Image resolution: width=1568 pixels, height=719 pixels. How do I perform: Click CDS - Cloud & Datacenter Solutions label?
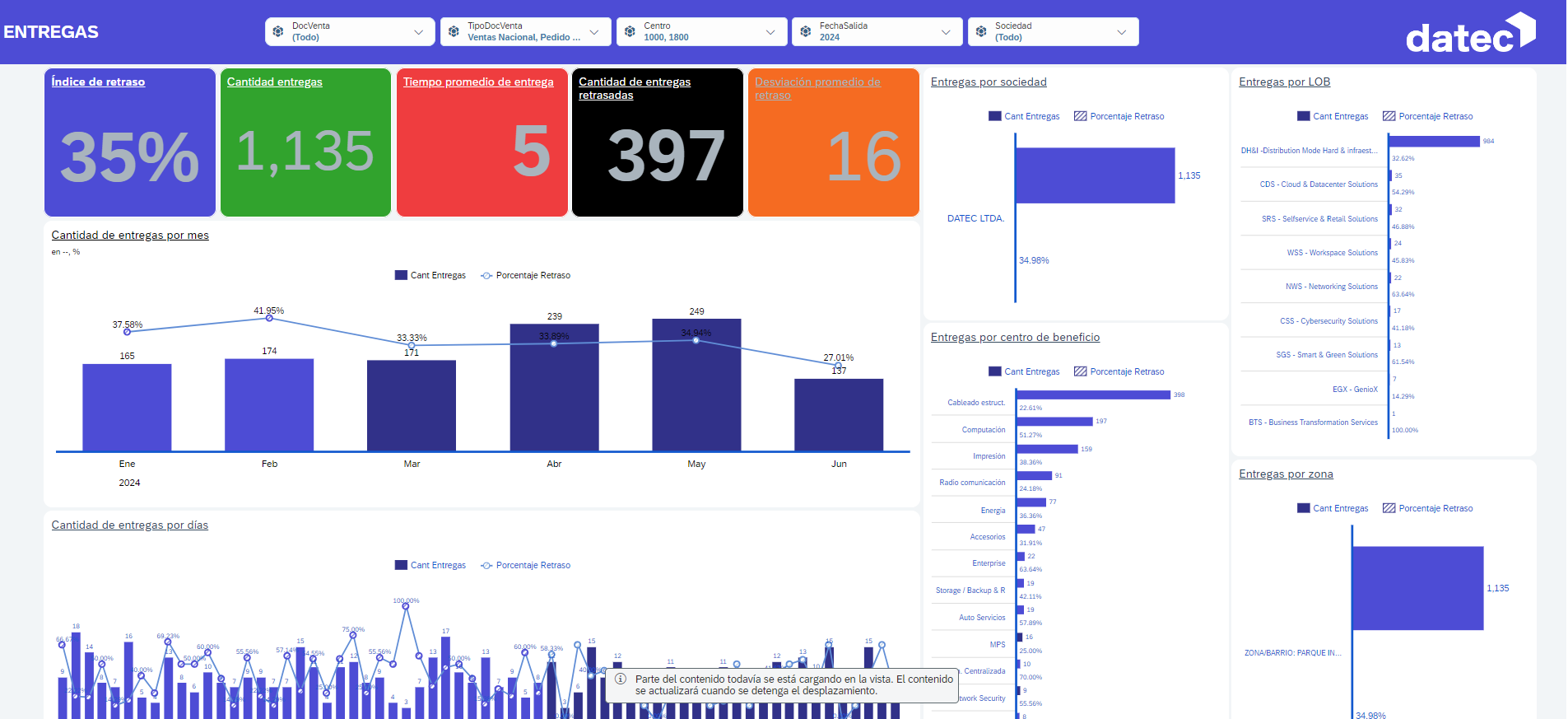[x=1319, y=184]
